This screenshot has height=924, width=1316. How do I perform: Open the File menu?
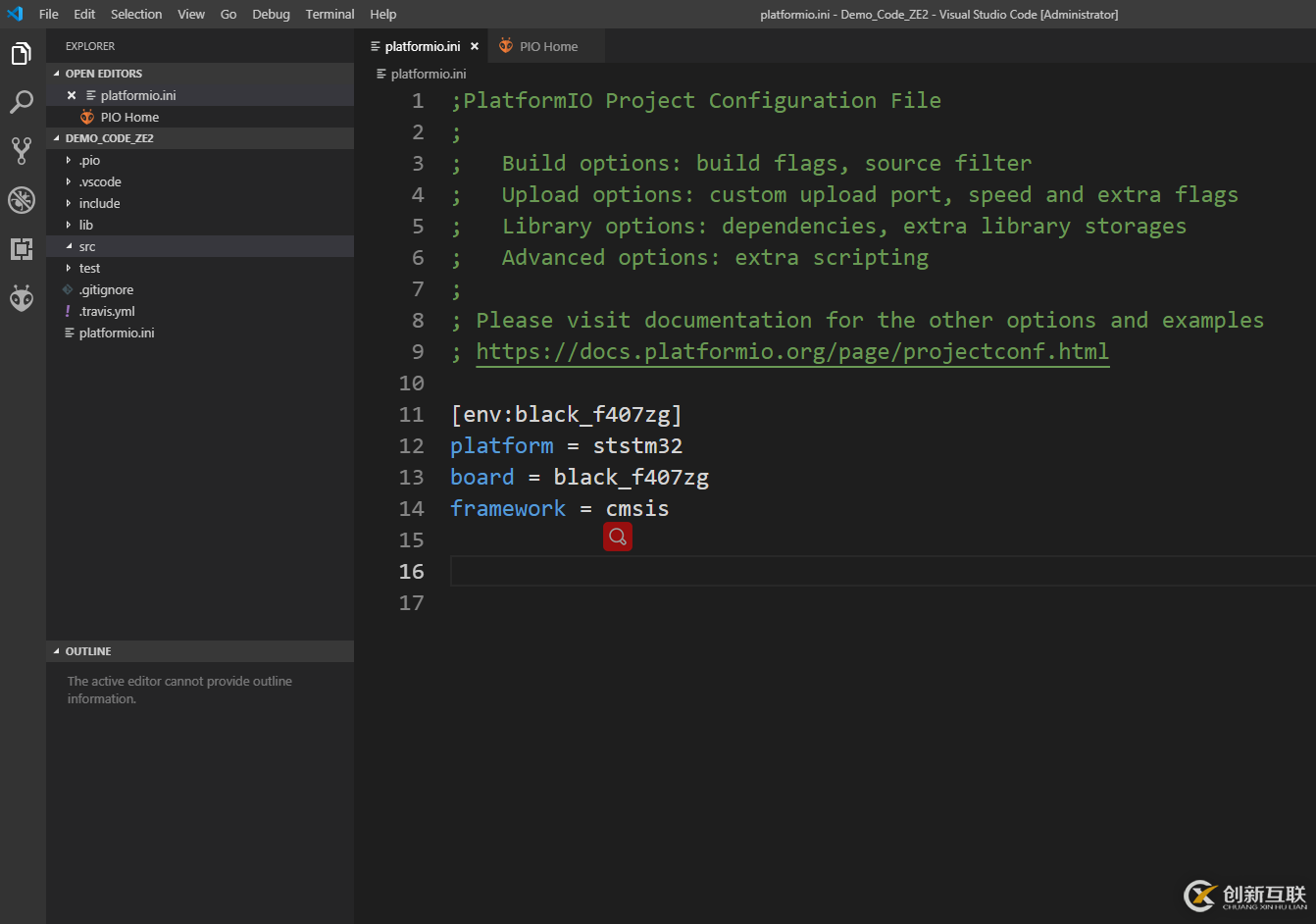(x=49, y=14)
